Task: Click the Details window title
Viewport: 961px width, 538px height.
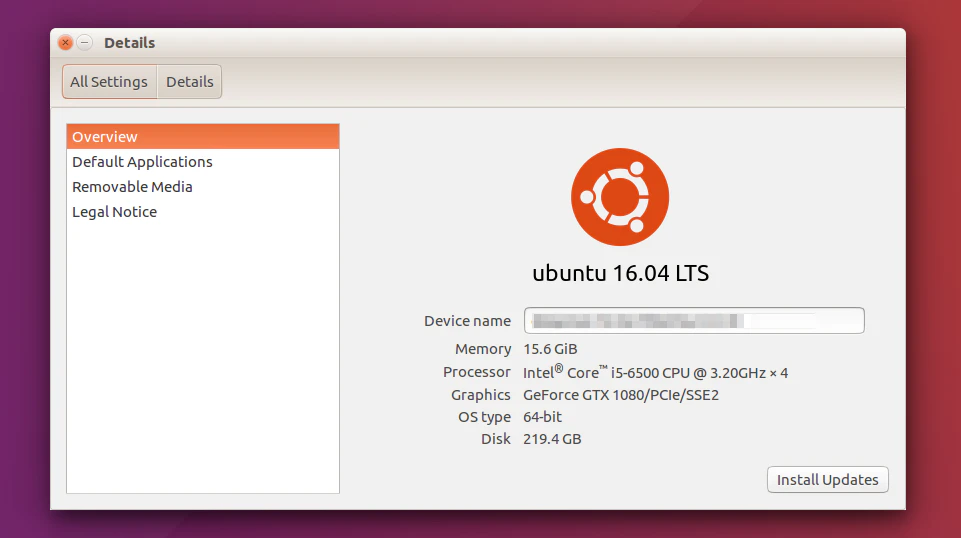Action: (129, 43)
